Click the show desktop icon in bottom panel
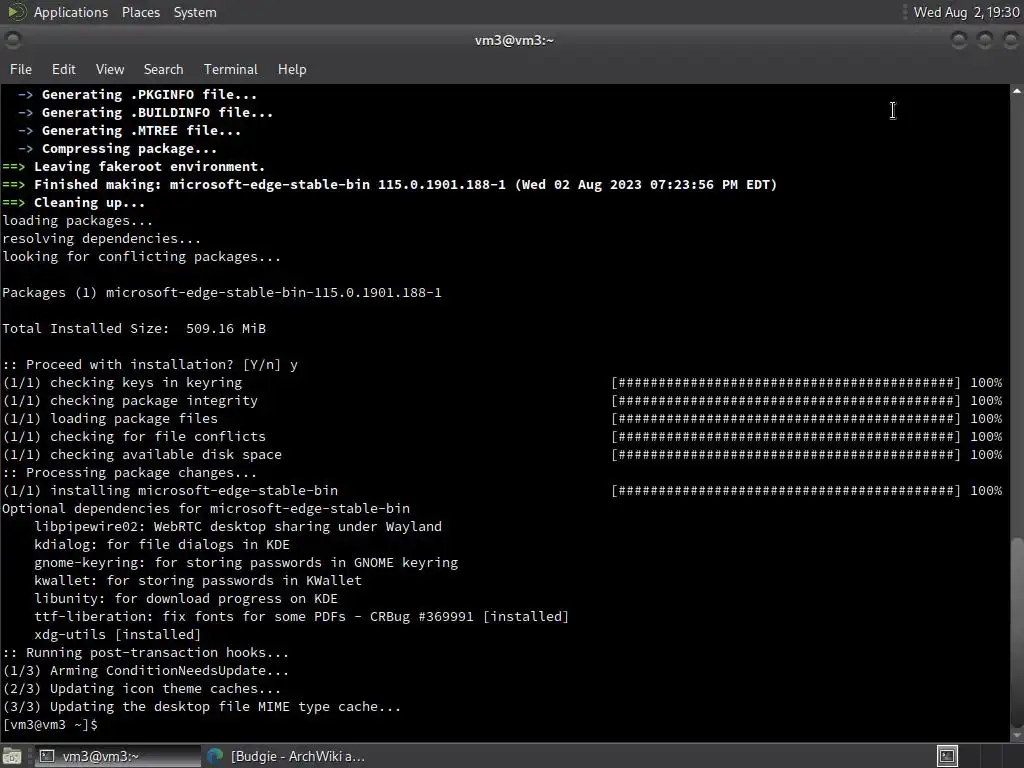This screenshot has height=768, width=1024. 12,756
